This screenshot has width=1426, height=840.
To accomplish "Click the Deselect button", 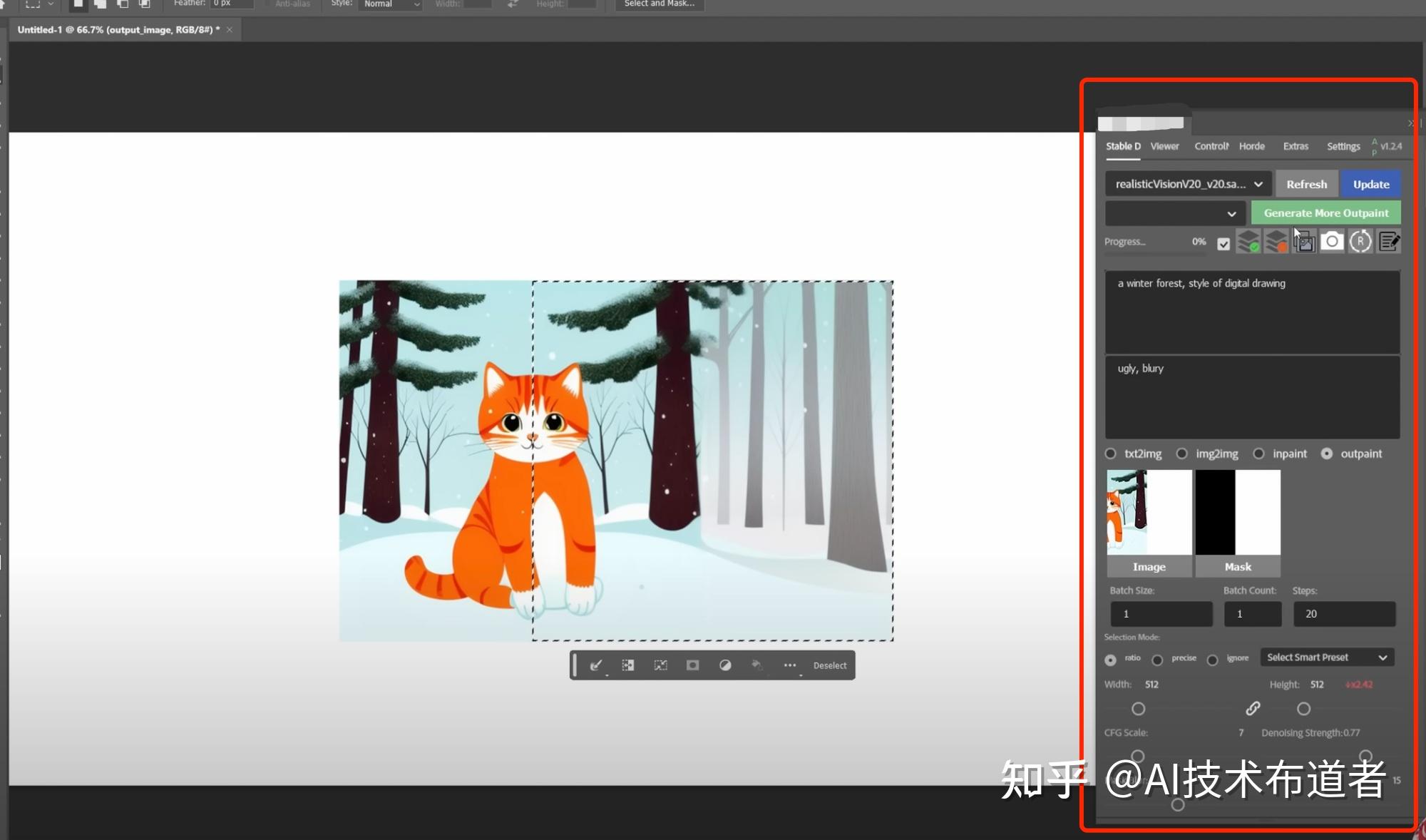I will [830, 665].
